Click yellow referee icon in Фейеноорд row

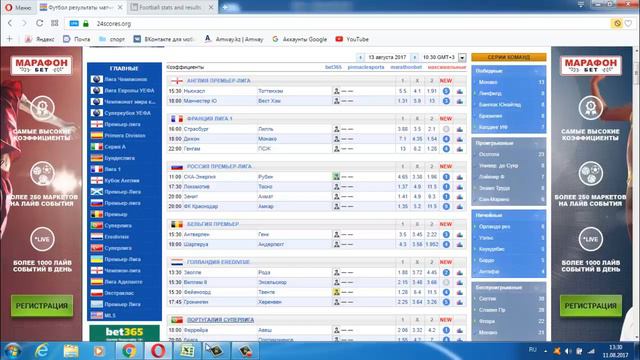336,292
